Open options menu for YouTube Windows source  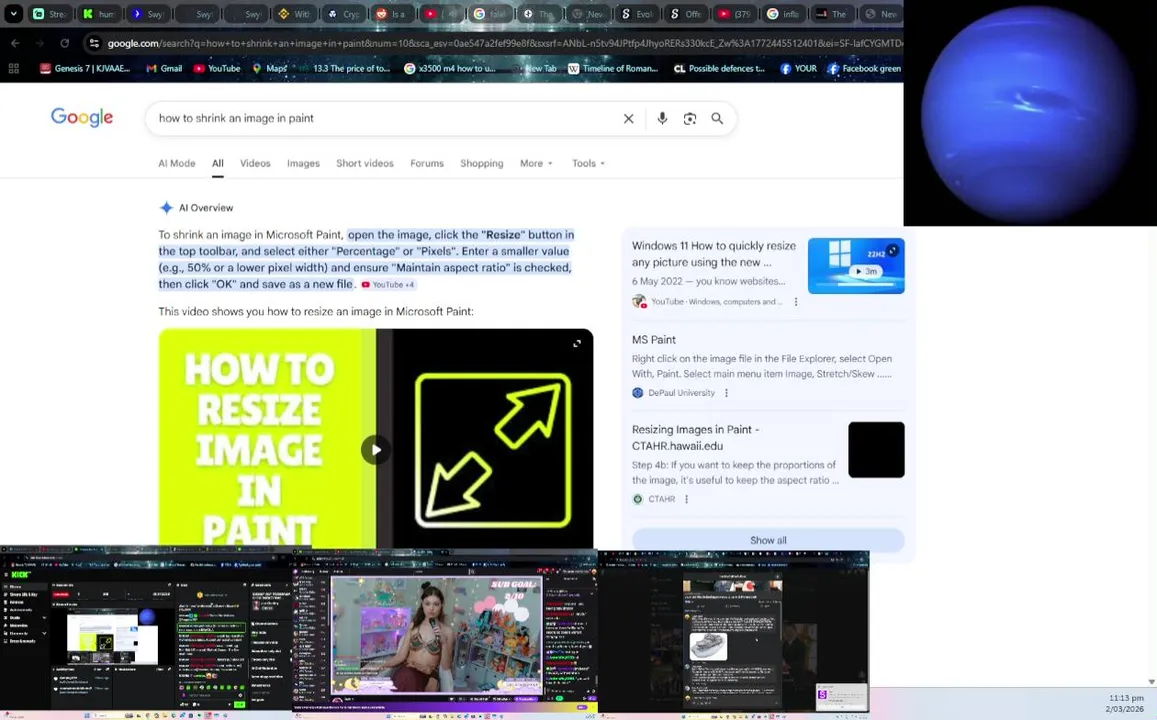click(x=795, y=302)
